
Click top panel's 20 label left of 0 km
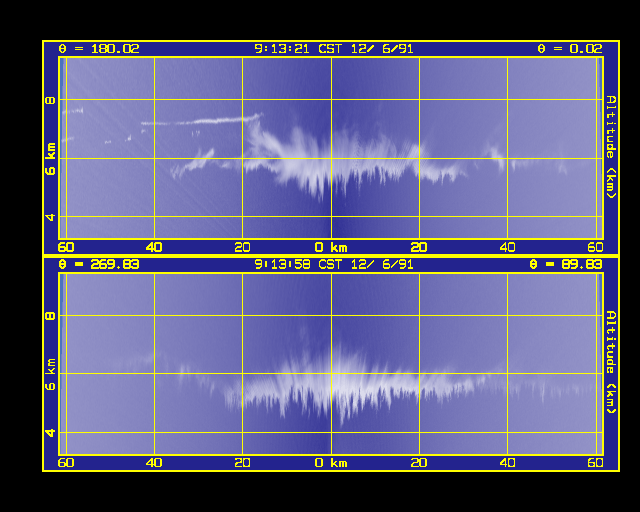click(242, 247)
